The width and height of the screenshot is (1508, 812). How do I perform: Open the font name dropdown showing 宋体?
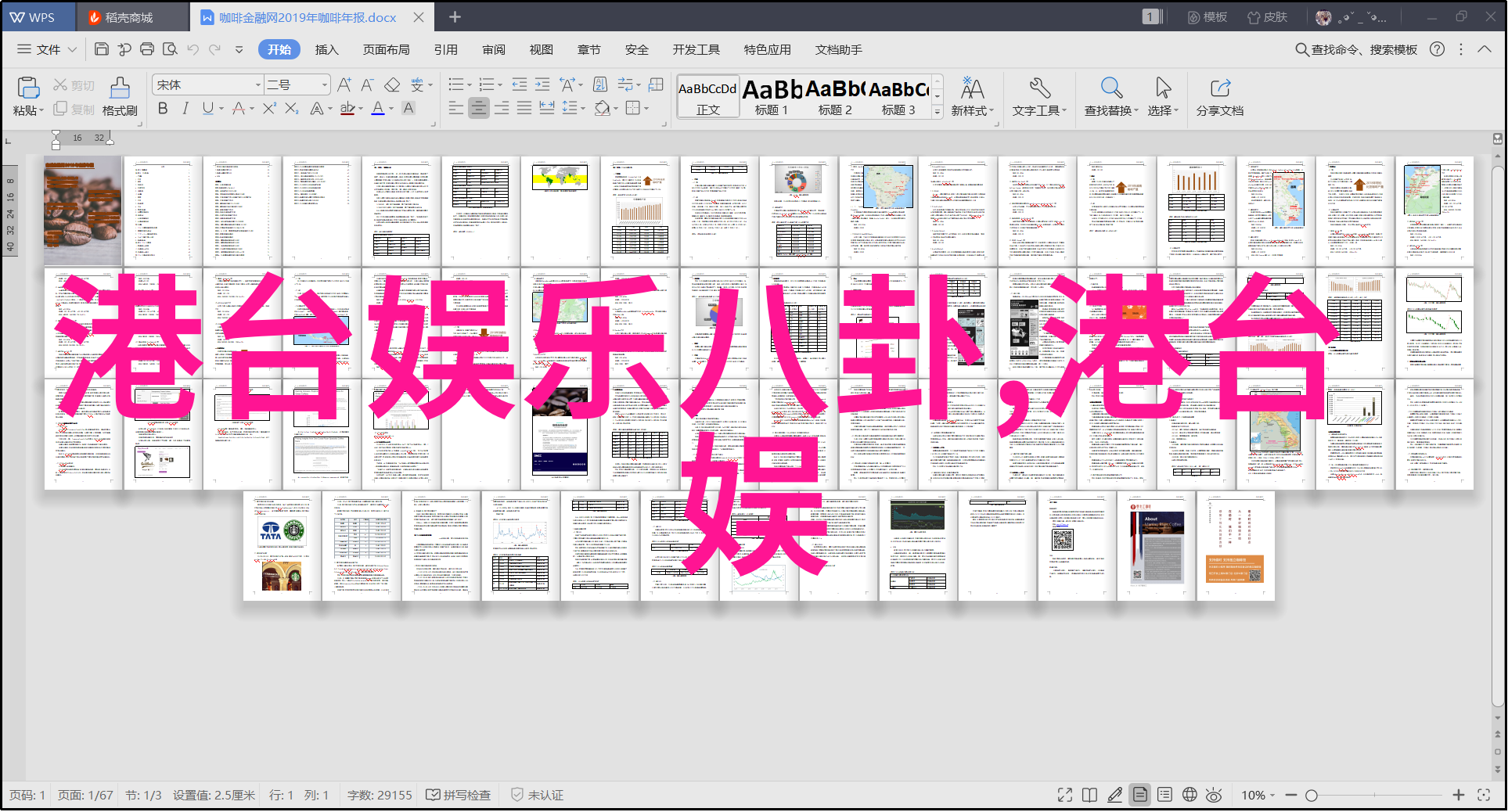pyautogui.click(x=208, y=84)
